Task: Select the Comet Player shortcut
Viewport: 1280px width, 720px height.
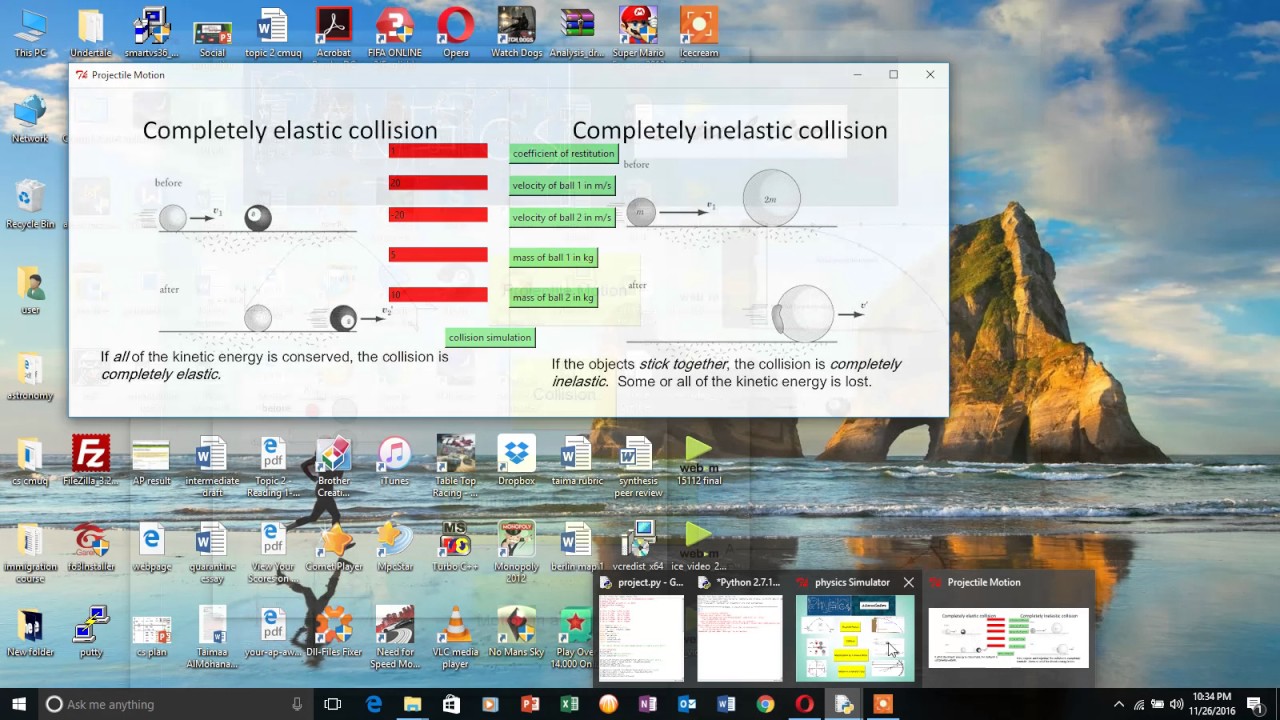Action: coord(334,546)
